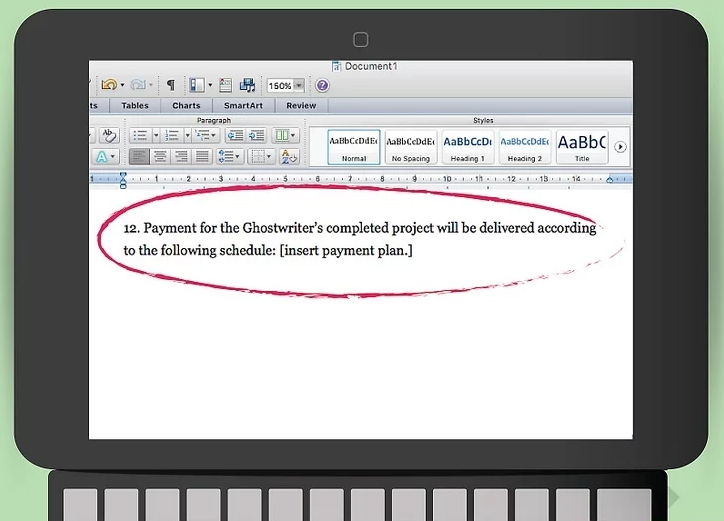Viewport: 724px width, 521px height.
Task: Toggle the Sidebar pane icon
Action: (197, 85)
